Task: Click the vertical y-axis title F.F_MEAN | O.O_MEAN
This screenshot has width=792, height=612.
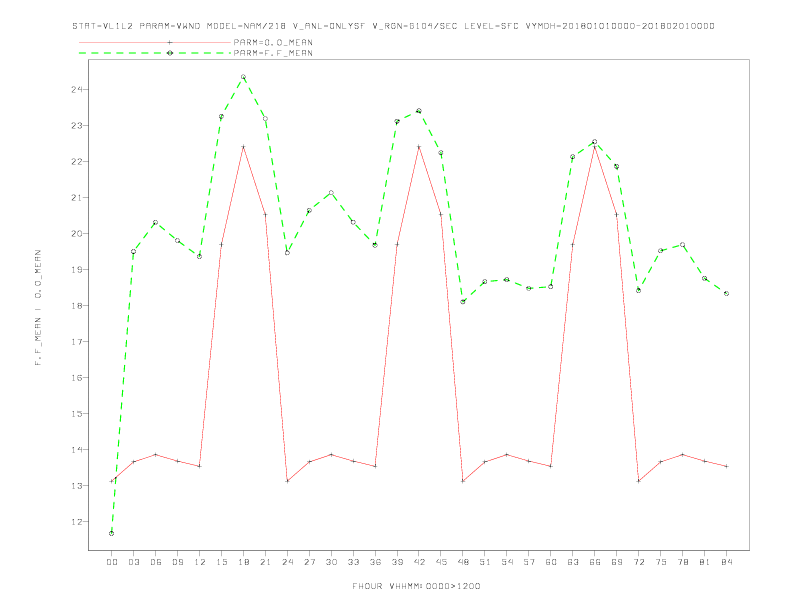Action: (x=38, y=308)
